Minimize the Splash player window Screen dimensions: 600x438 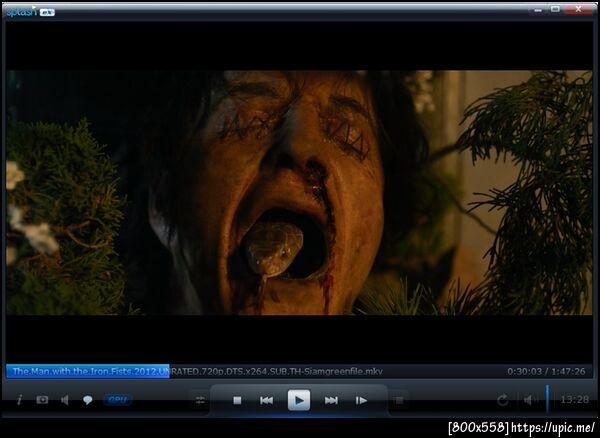(538, 10)
